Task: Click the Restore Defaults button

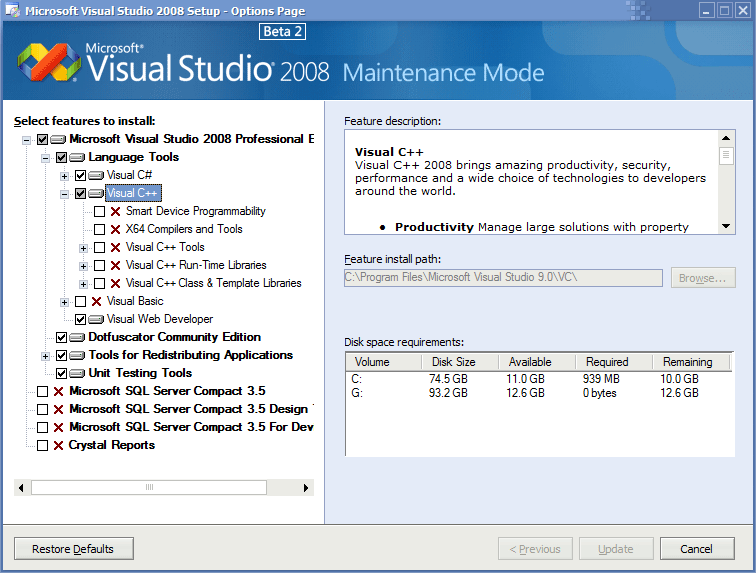Action: [x=73, y=549]
